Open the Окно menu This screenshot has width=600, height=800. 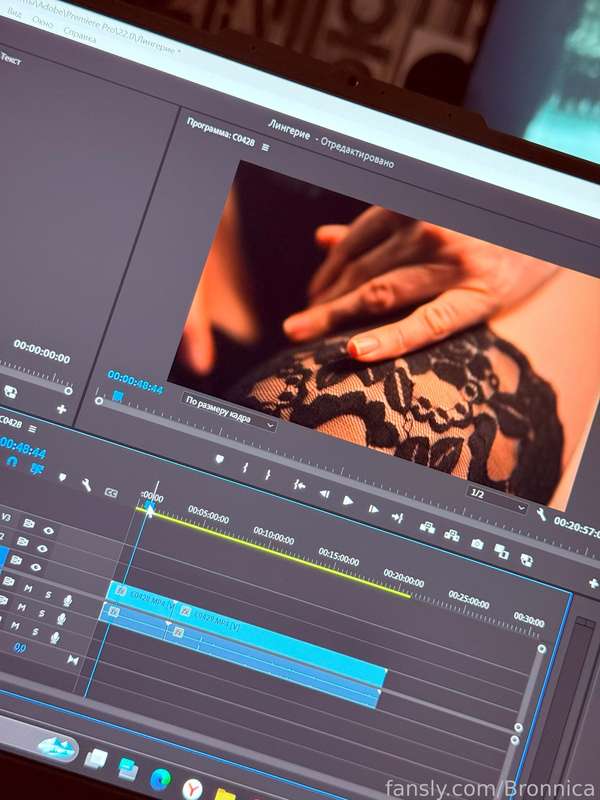[x=42, y=22]
